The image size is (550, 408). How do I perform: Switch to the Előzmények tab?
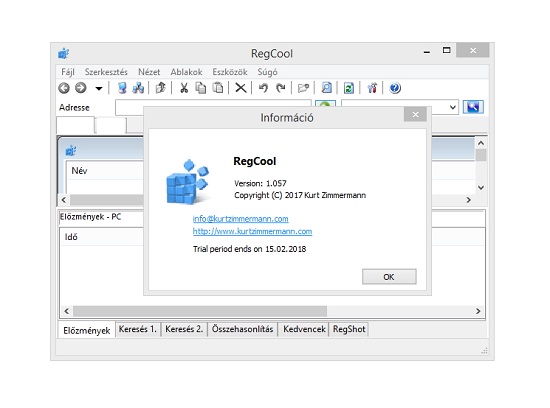pyautogui.click(x=87, y=330)
